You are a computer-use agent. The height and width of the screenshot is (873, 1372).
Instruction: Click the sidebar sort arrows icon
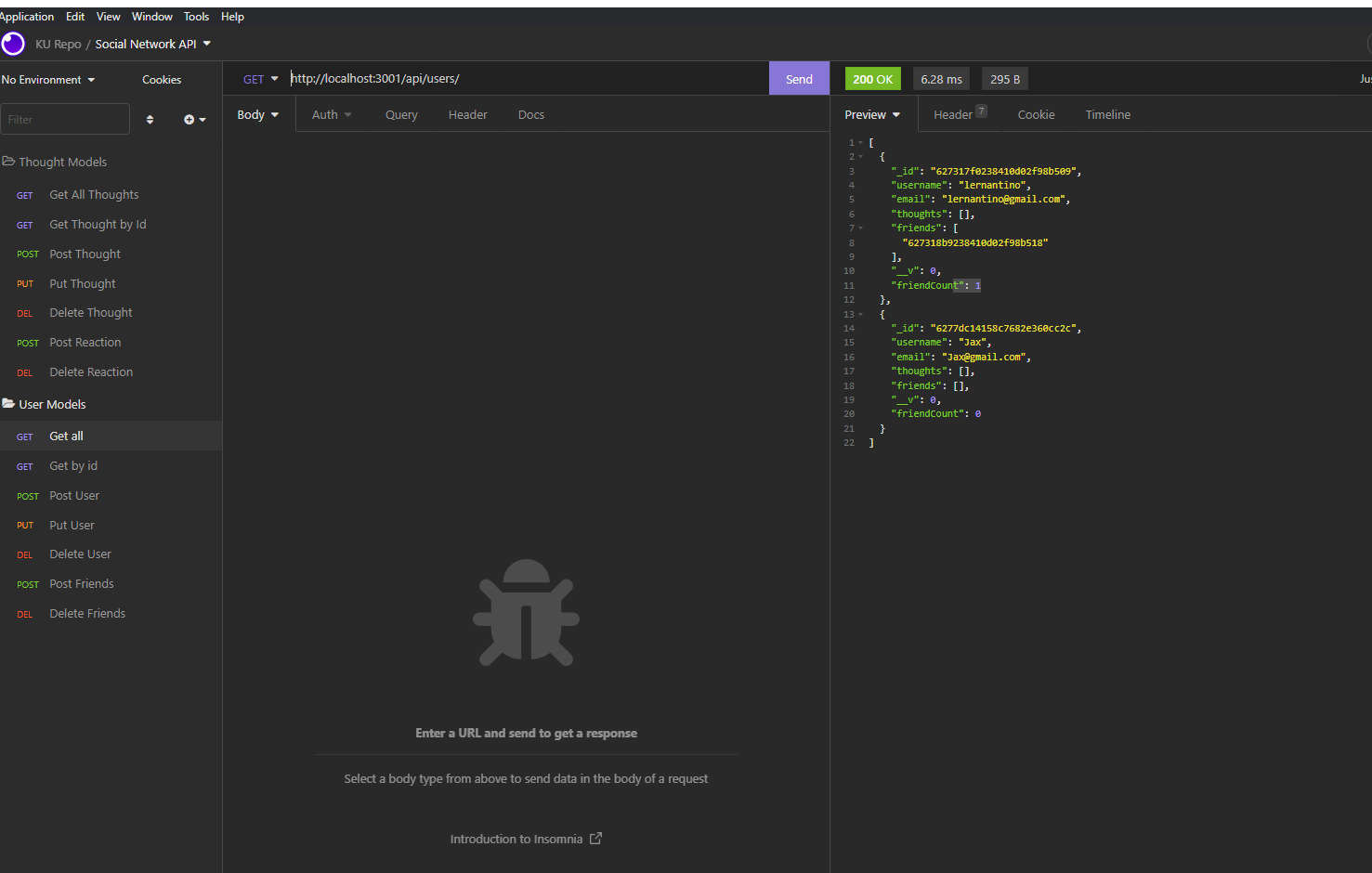tap(149, 119)
